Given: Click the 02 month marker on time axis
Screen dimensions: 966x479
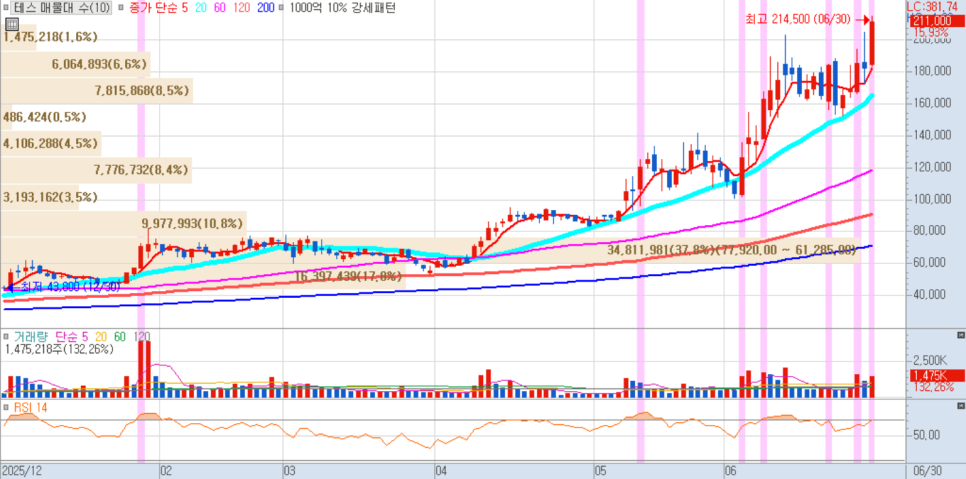Looking at the screenshot, I should pyautogui.click(x=166, y=471).
